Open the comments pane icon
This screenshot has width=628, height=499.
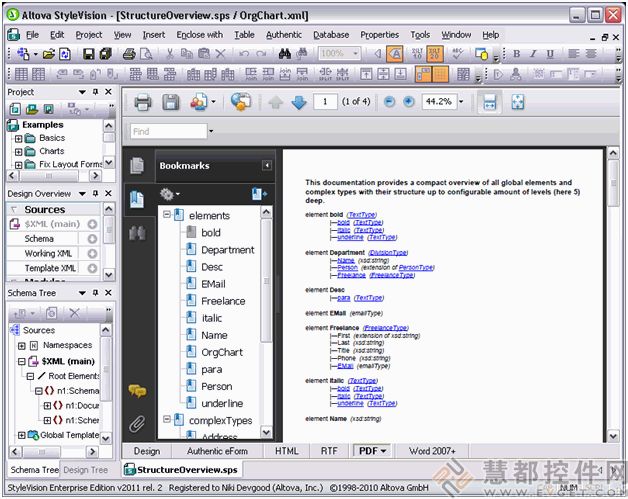click(x=137, y=390)
